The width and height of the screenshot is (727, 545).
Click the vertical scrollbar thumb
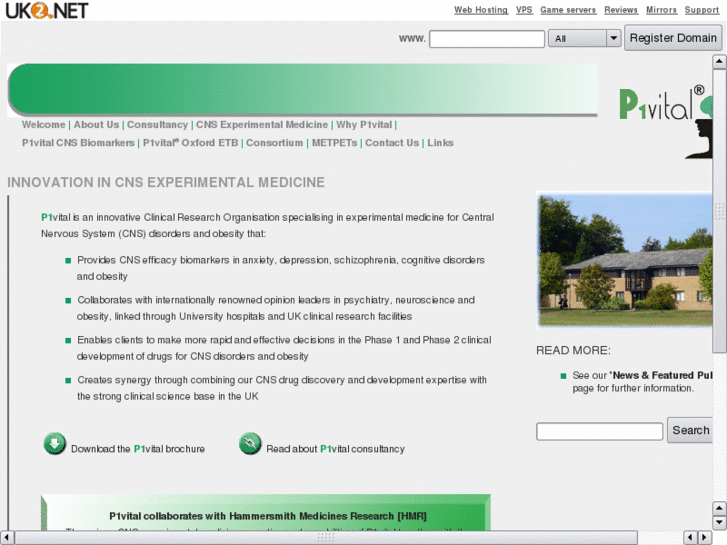(719, 211)
